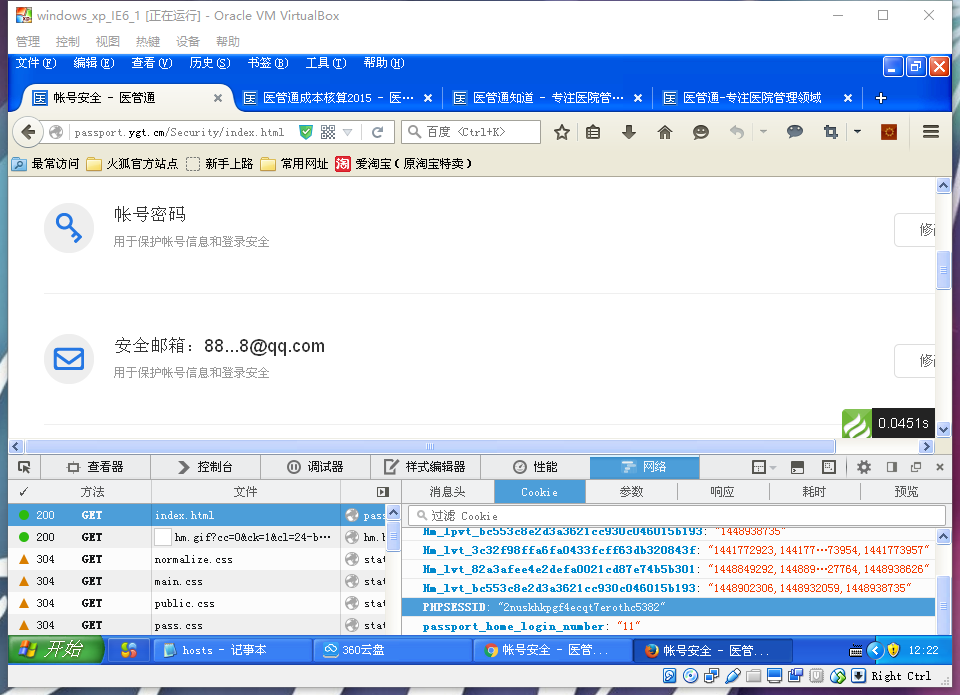The image size is (960, 695).
Task: Click the chat bubble icon in toolbar
Action: (795, 132)
